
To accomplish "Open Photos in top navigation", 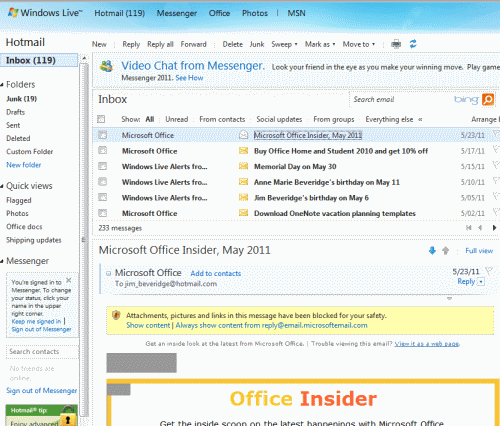I will point(255,13).
